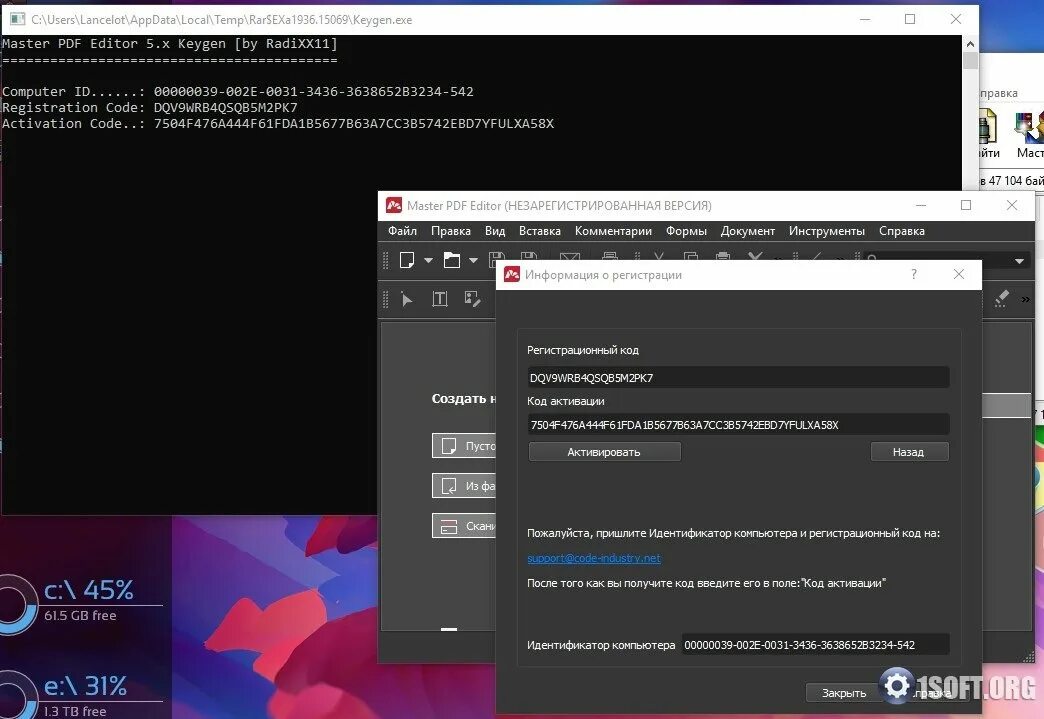The image size is (1044, 719).
Task: Click the Активировать button
Action: 605,452
